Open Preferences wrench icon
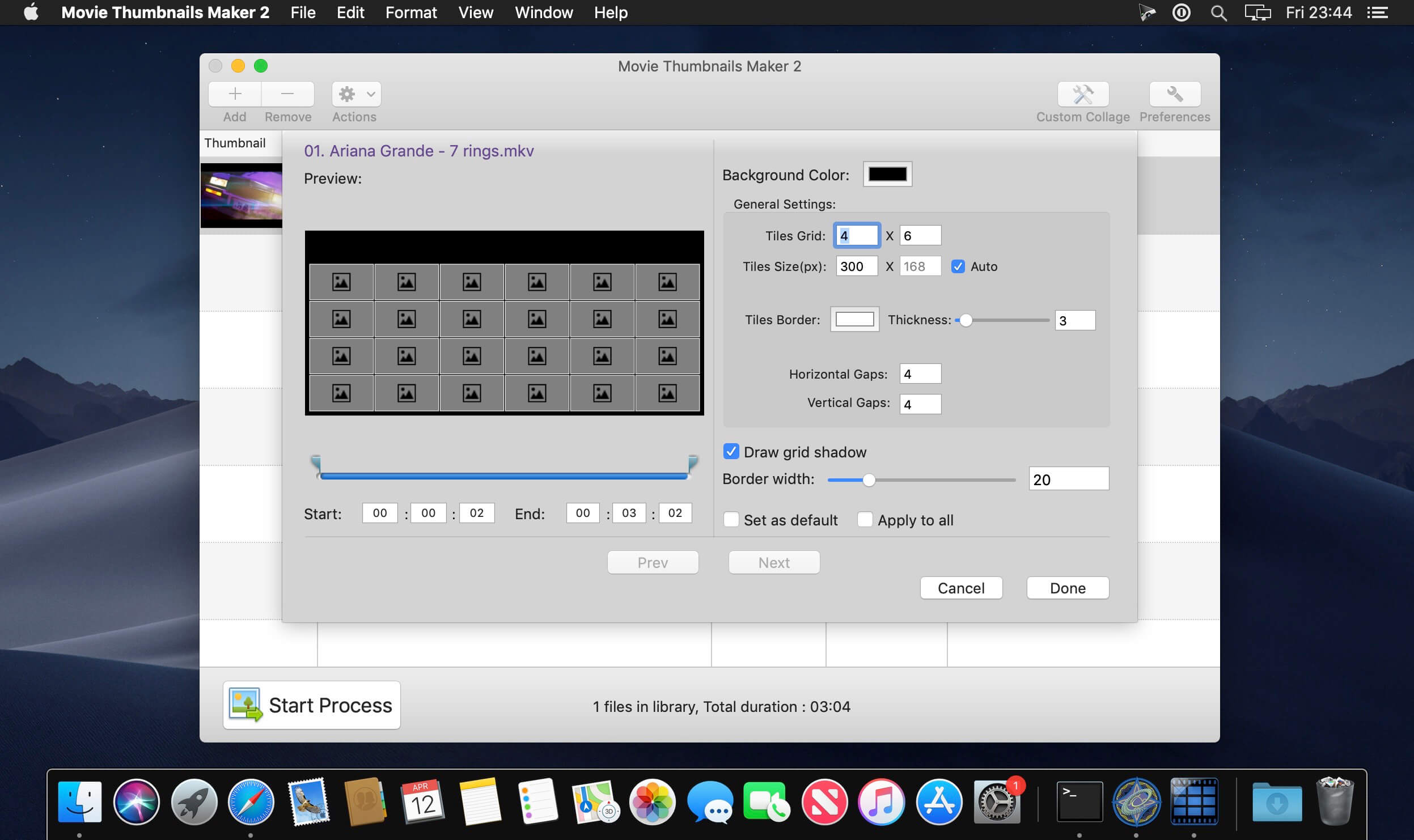This screenshot has height=840, width=1414. (x=1174, y=95)
